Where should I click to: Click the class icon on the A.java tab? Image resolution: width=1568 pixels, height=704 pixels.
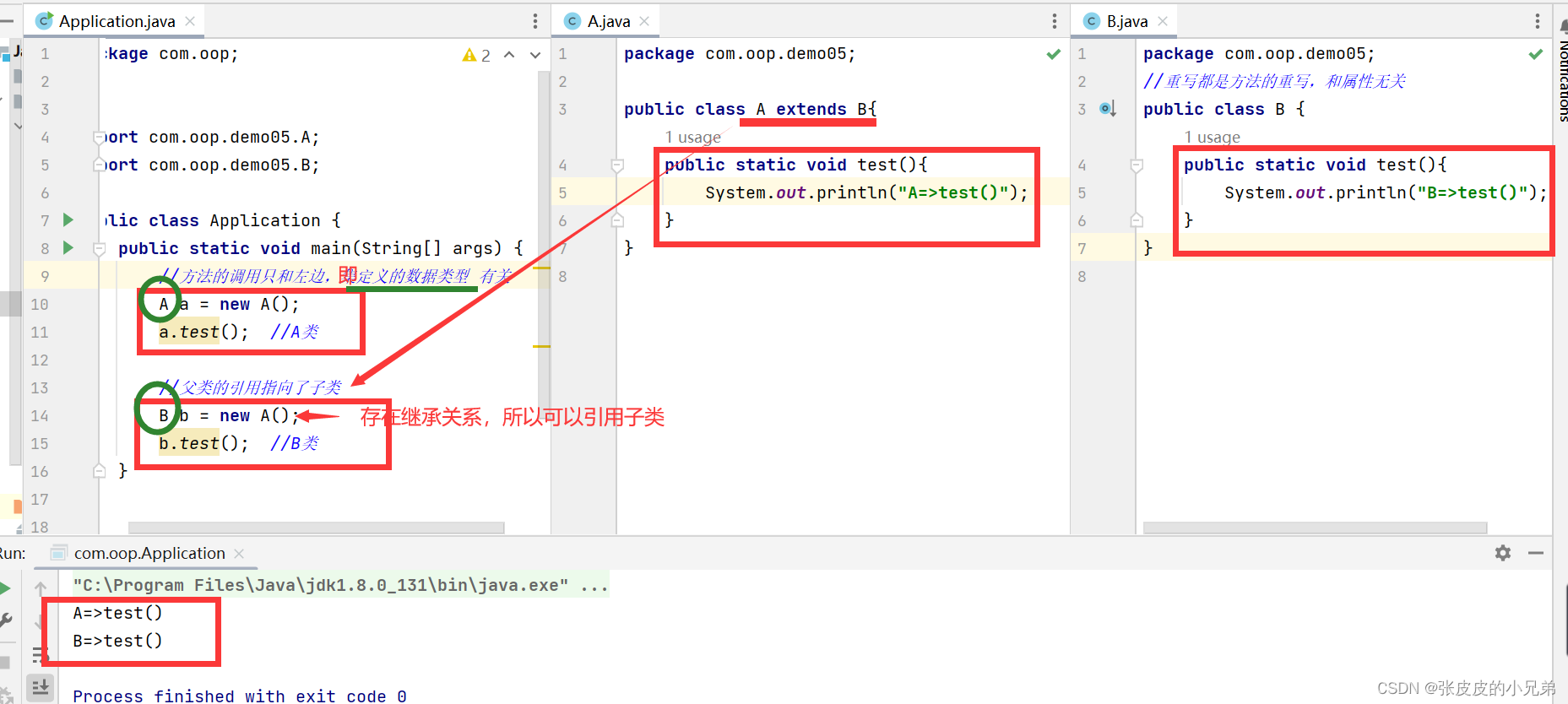573,21
